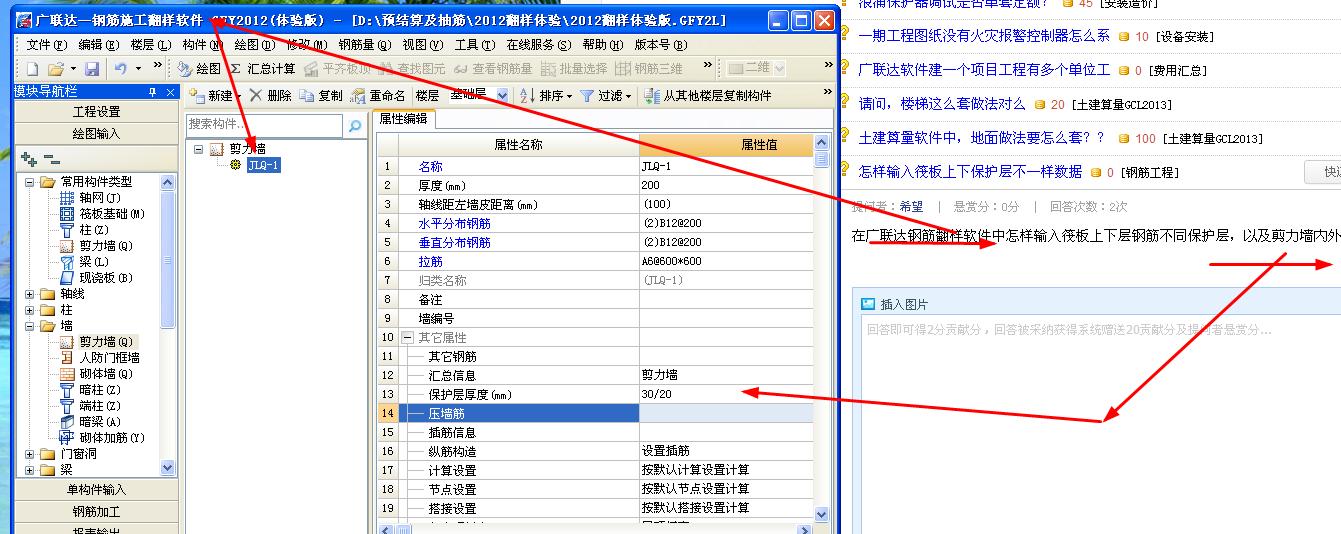Pin the 模块导航栏 panel
This screenshot has height=534, width=1341.
[x=152, y=92]
